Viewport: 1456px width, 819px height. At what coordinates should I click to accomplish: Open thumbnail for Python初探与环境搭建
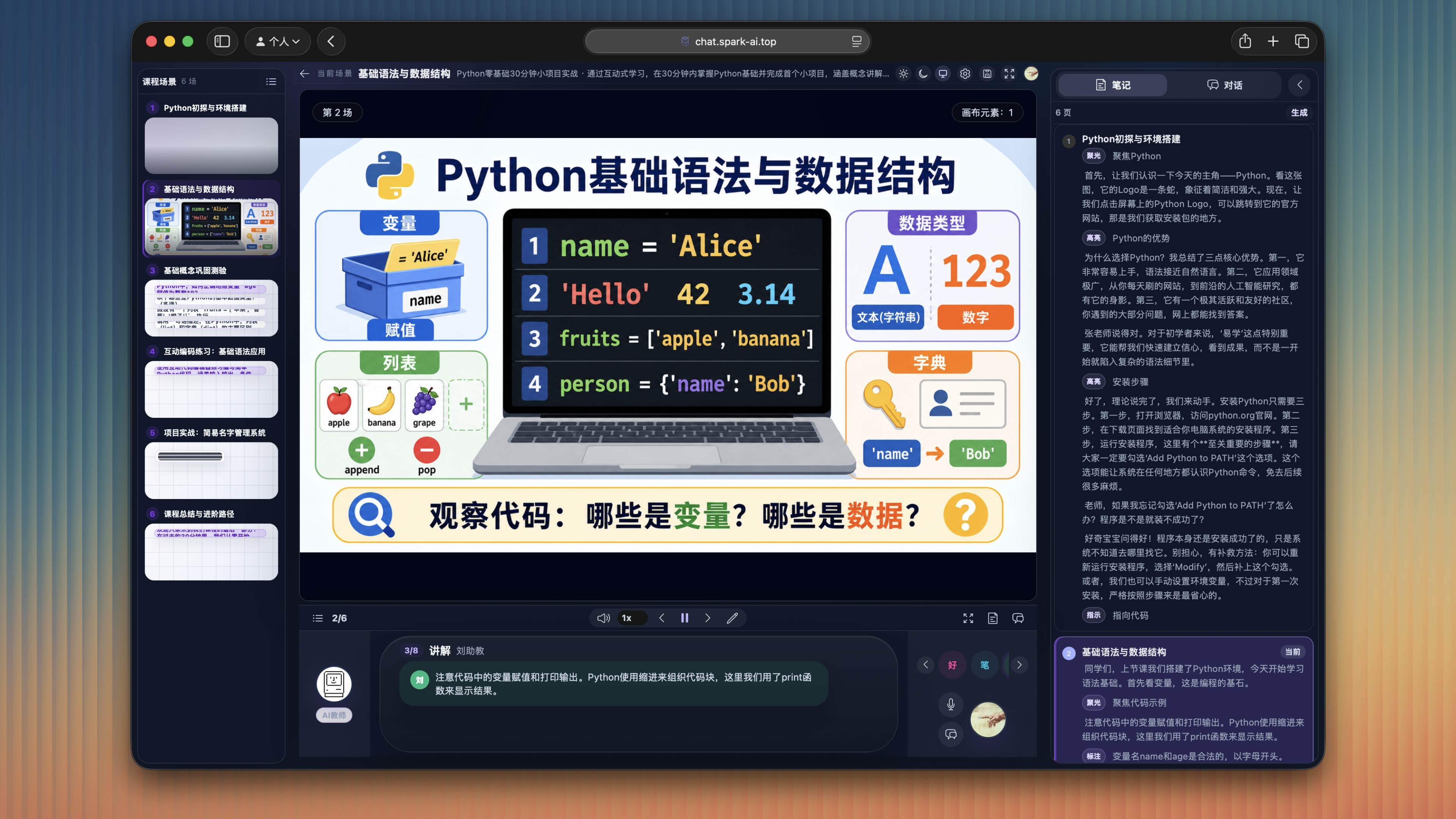coord(212,145)
